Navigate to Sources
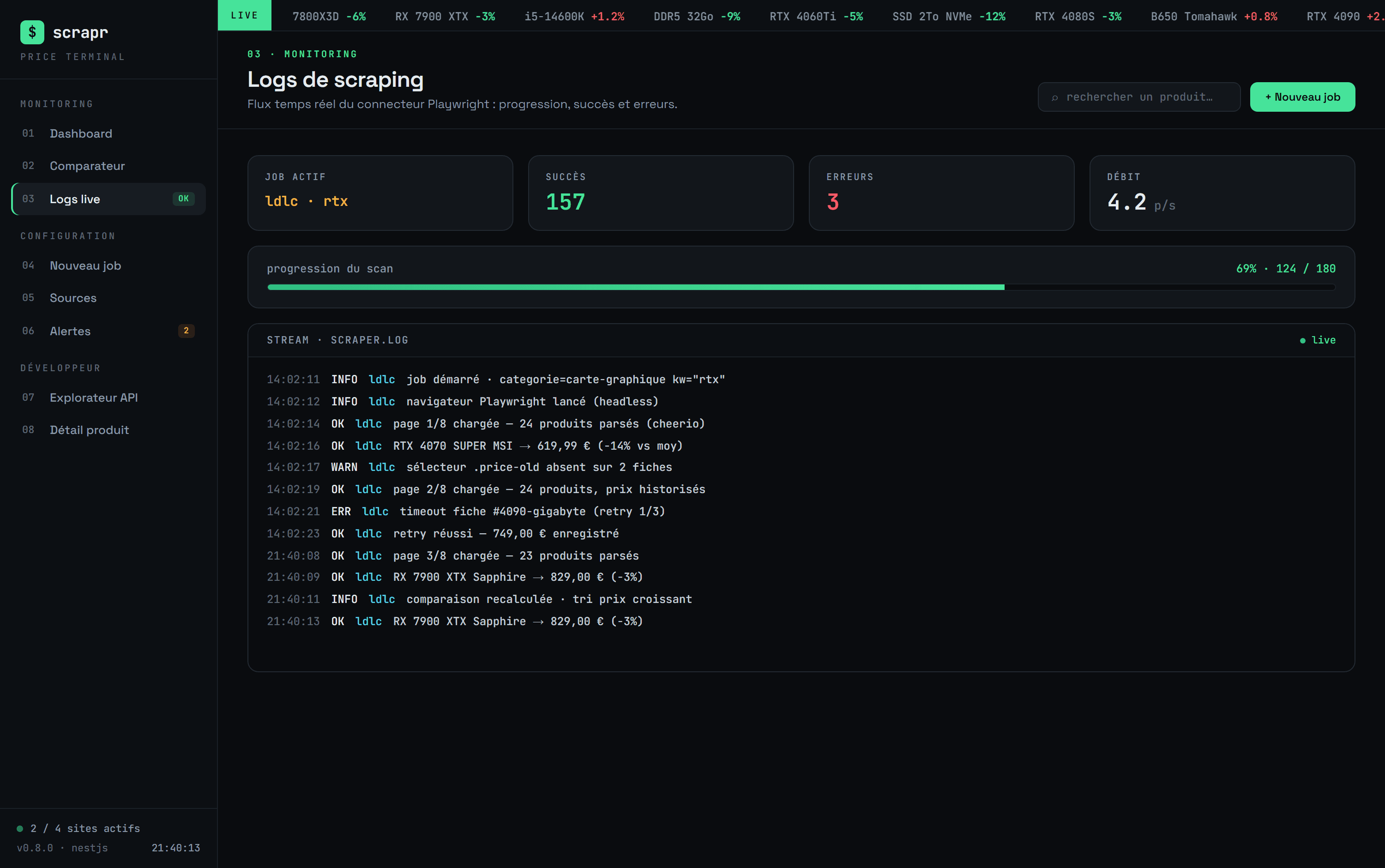1385x868 pixels. 108,298
